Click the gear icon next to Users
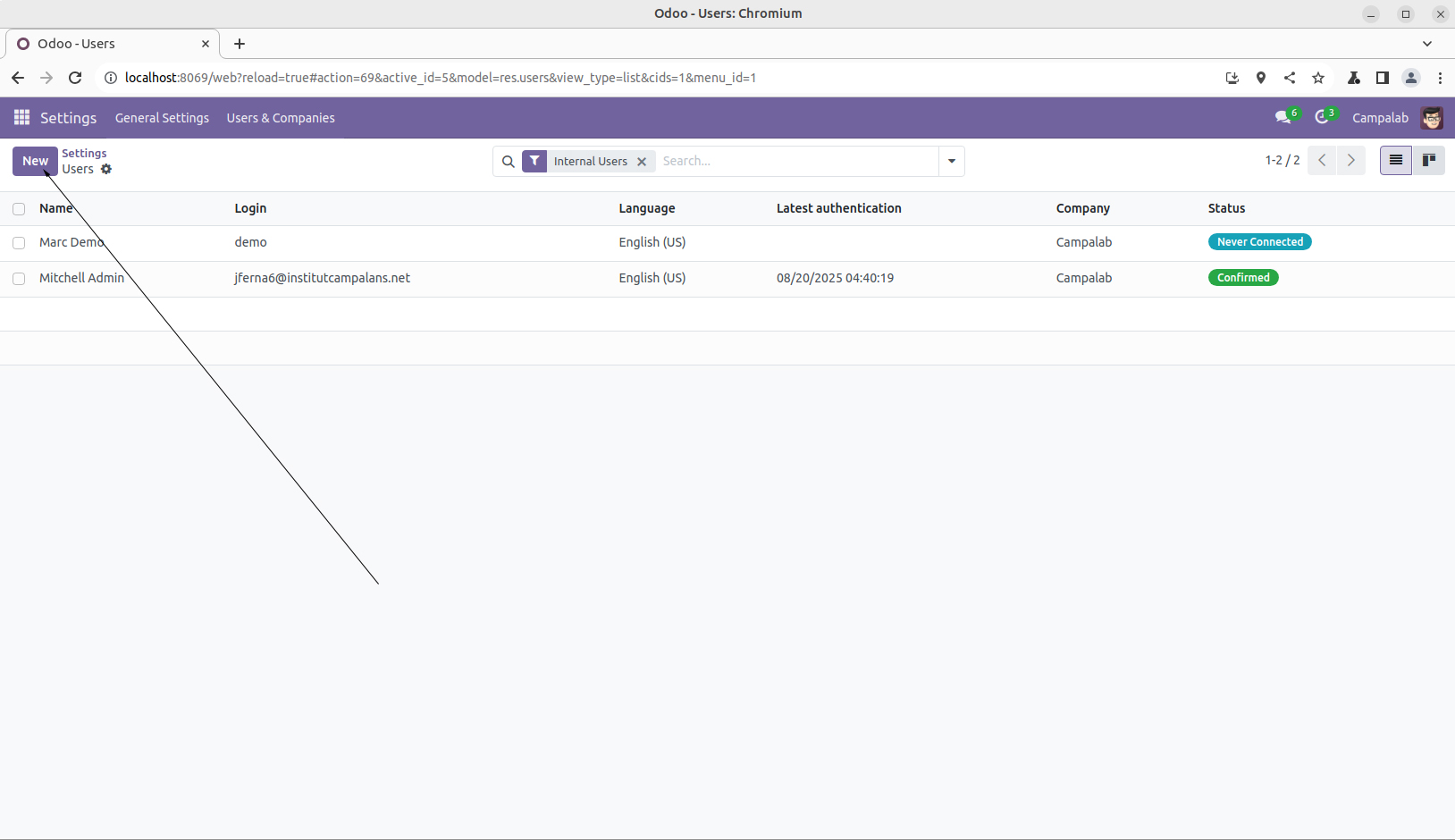1455x840 pixels. click(106, 169)
